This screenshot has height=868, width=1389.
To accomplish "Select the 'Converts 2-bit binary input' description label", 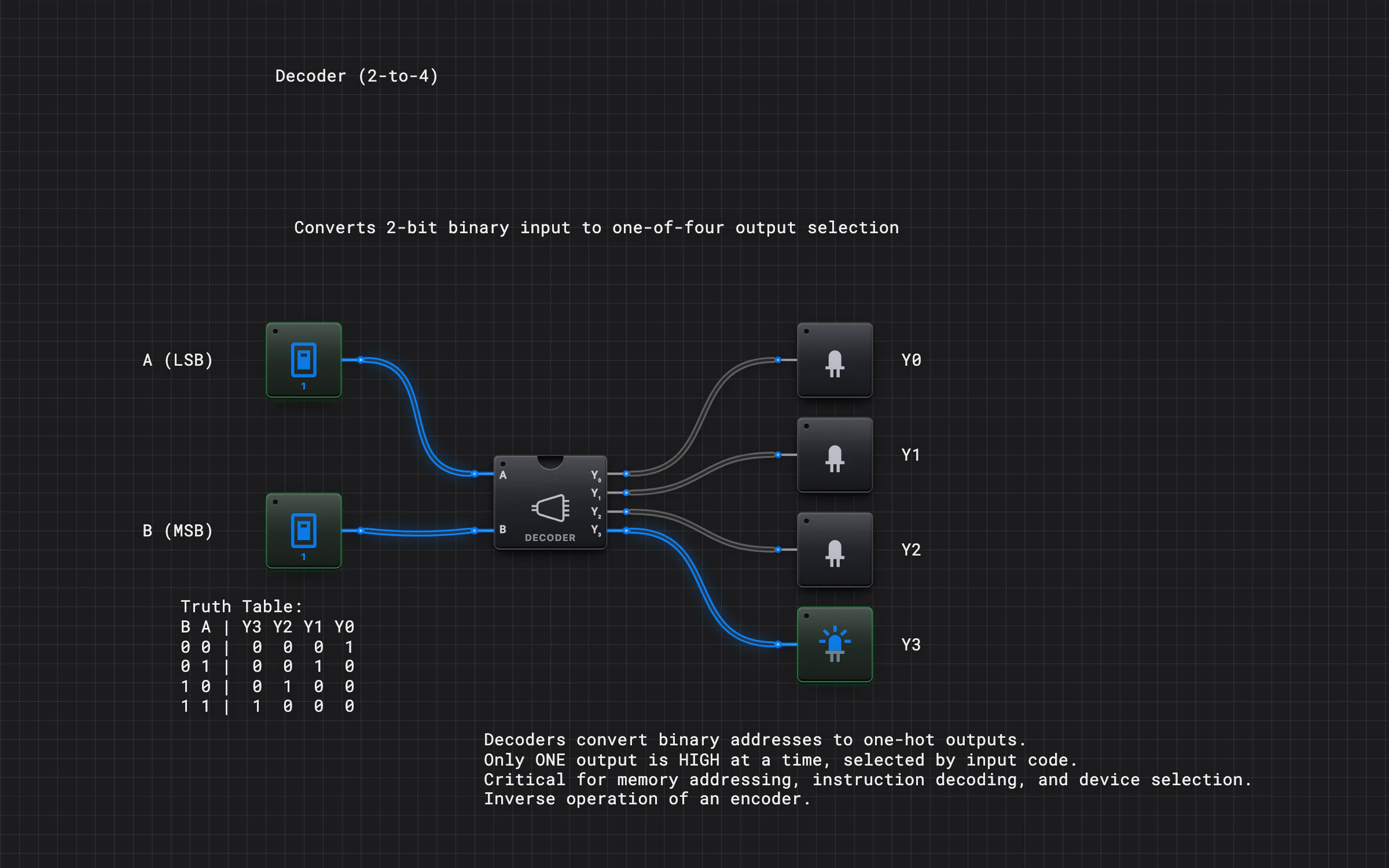I will pyautogui.click(x=596, y=228).
